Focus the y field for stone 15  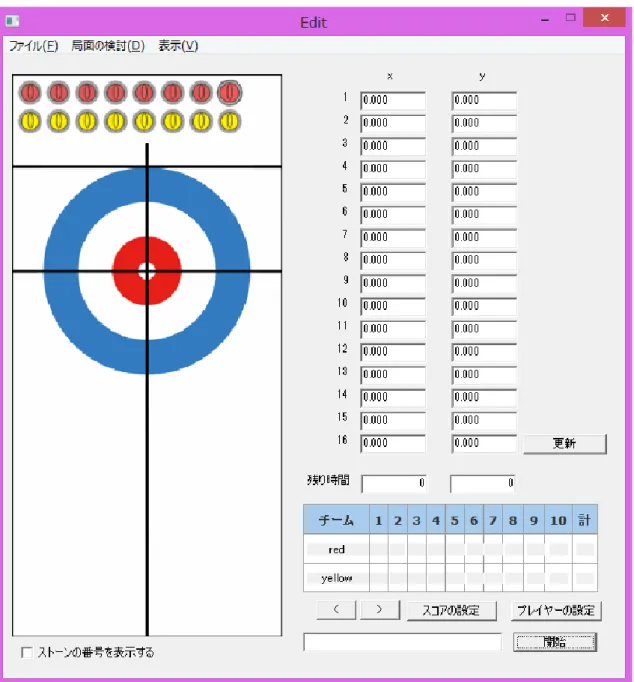484,420
